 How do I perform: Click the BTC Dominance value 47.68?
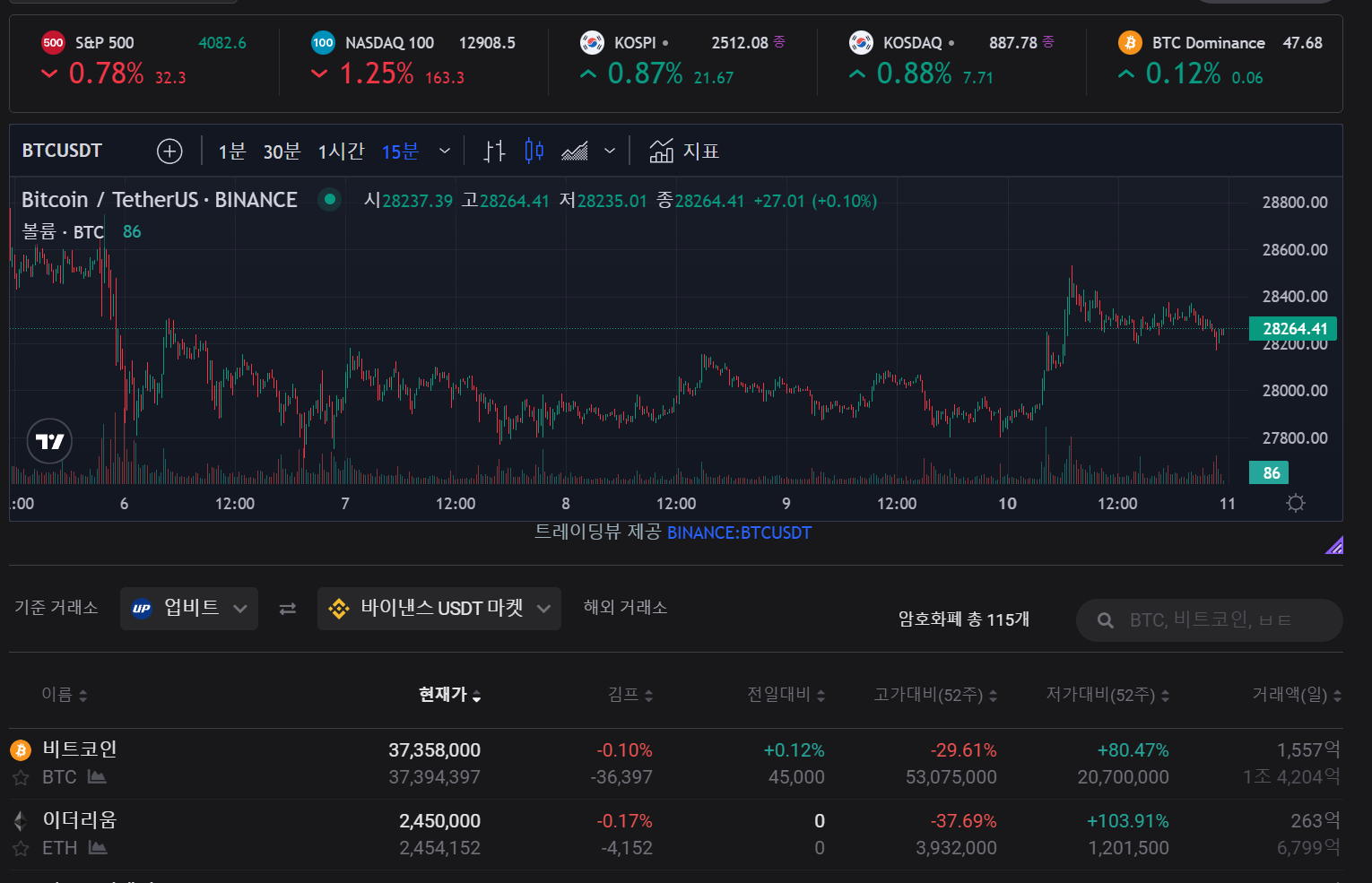click(1303, 43)
